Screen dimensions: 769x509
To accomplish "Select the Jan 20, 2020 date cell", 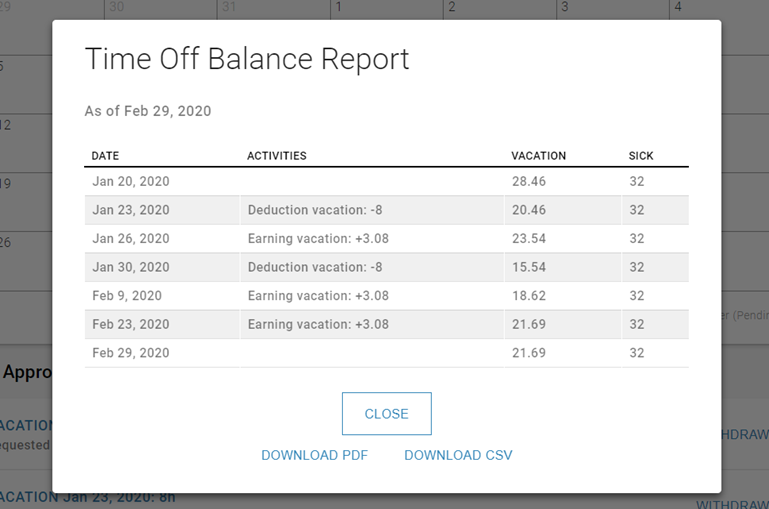I will 131,182.
